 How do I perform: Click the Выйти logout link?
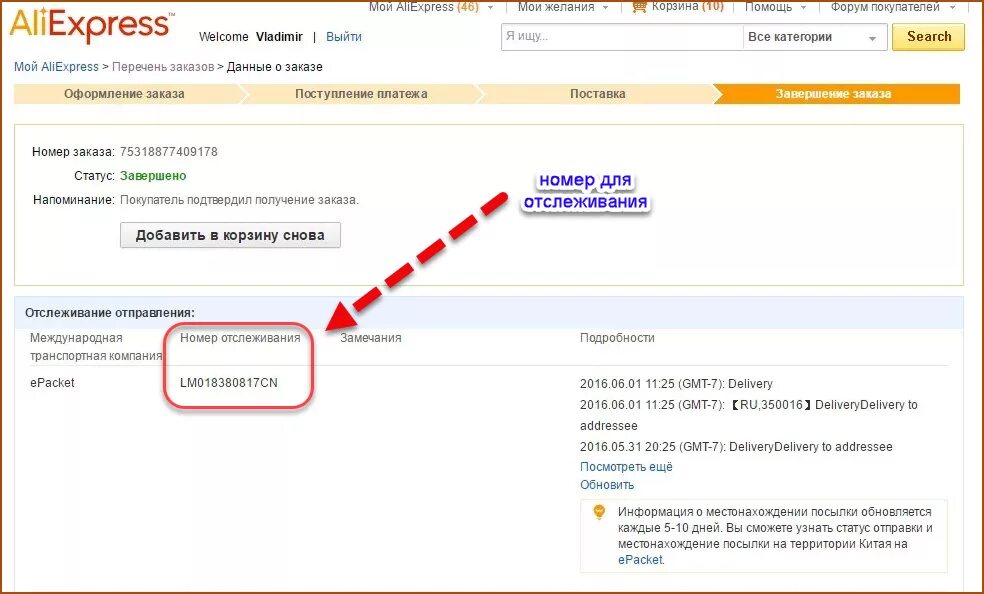pos(344,37)
